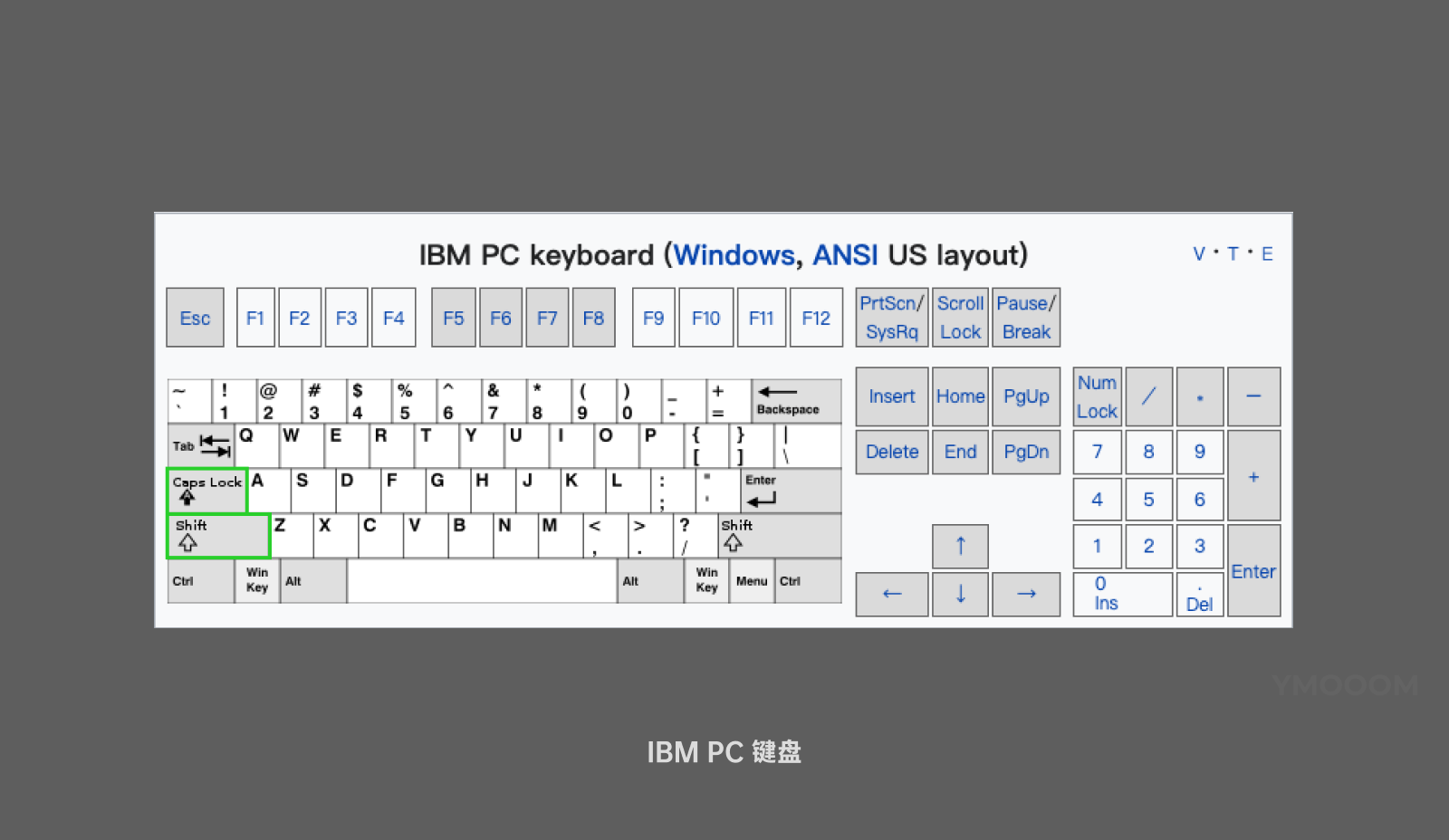Select the F6 key
The image size is (1449, 840).
pyautogui.click(x=501, y=318)
